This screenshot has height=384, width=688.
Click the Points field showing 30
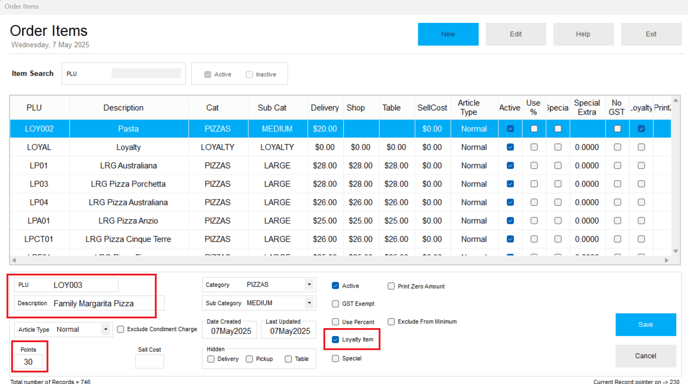pos(28,362)
